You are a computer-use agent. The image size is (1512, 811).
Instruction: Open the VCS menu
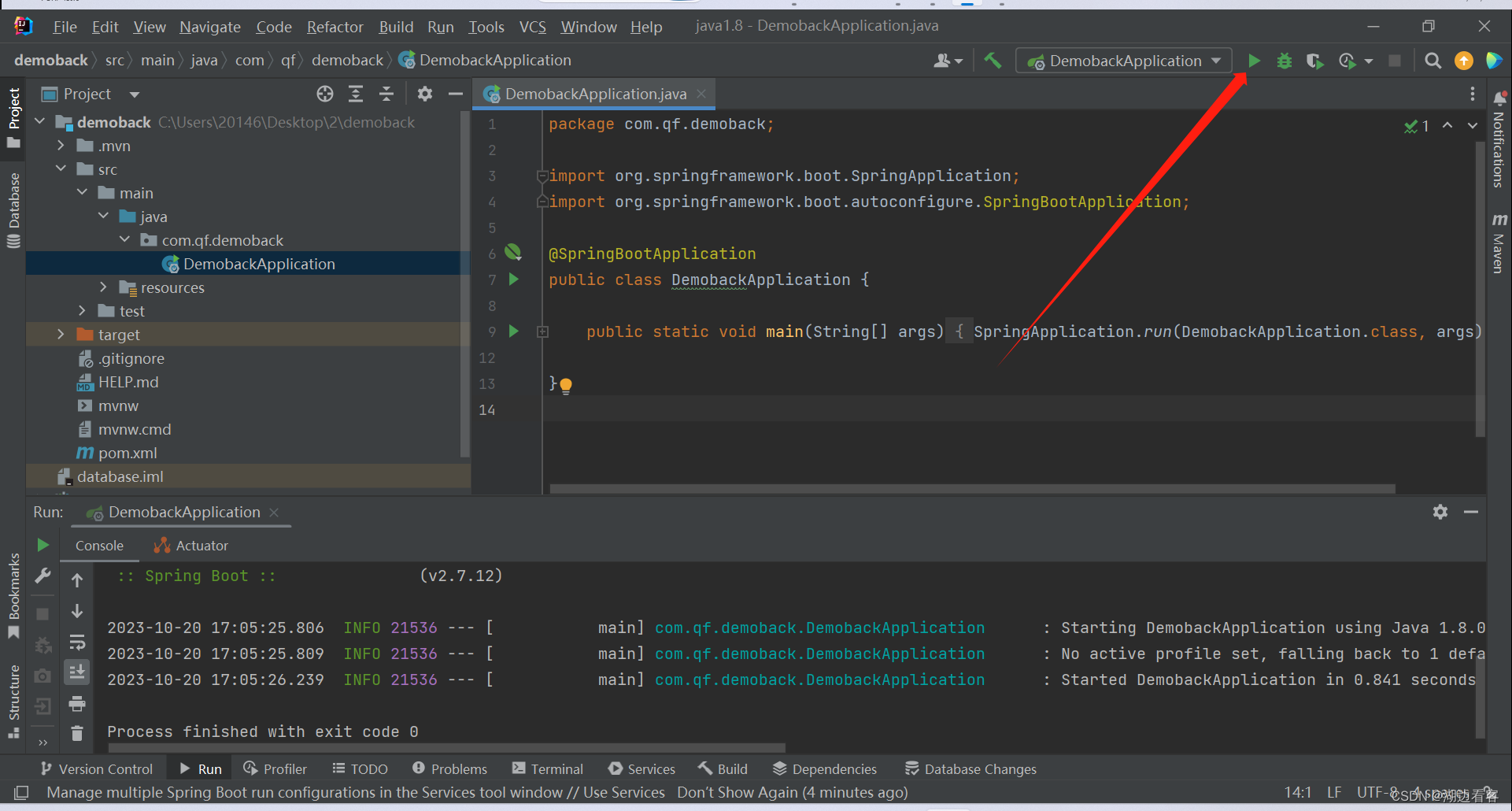532,27
